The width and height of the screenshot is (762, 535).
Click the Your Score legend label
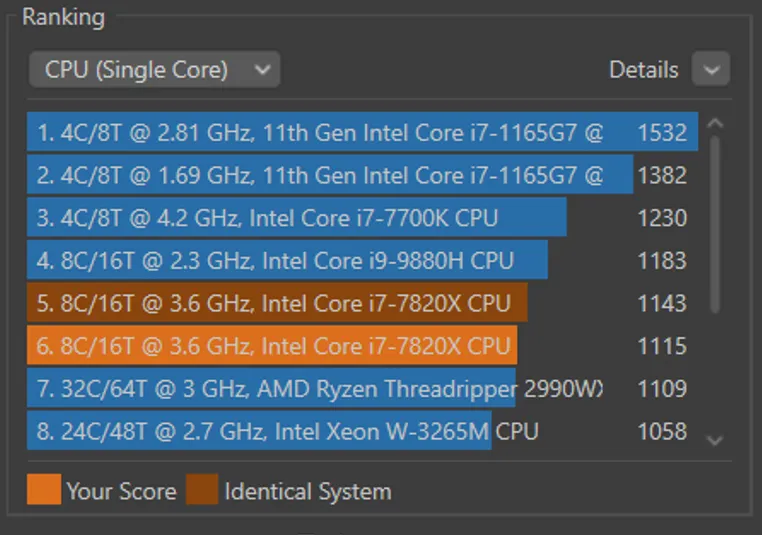pyautogui.click(x=121, y=492)
